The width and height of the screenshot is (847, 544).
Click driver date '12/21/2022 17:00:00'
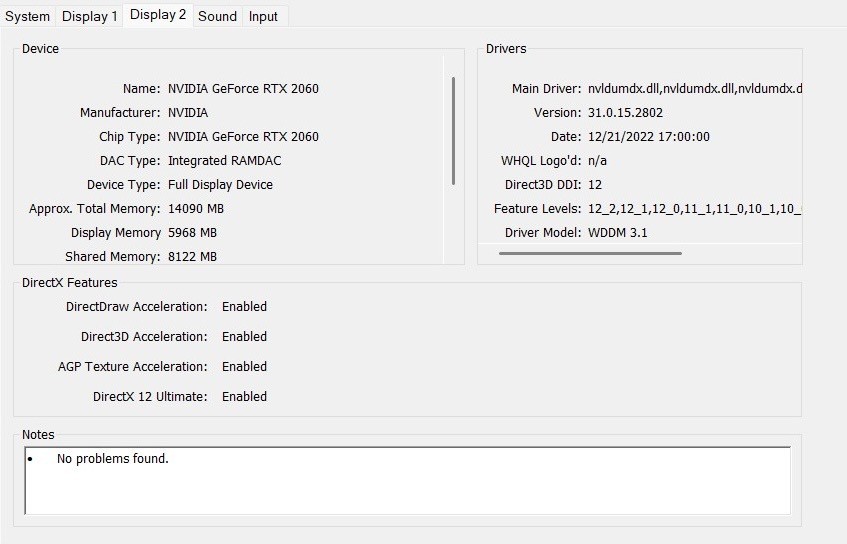coord(649,137)
